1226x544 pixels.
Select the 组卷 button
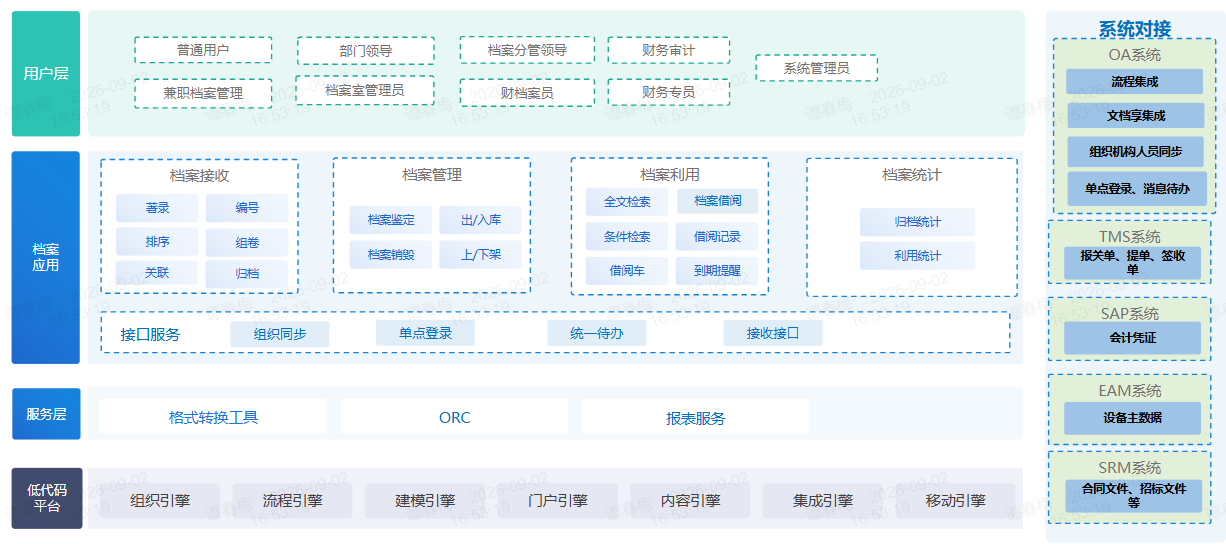click(247, 242)
